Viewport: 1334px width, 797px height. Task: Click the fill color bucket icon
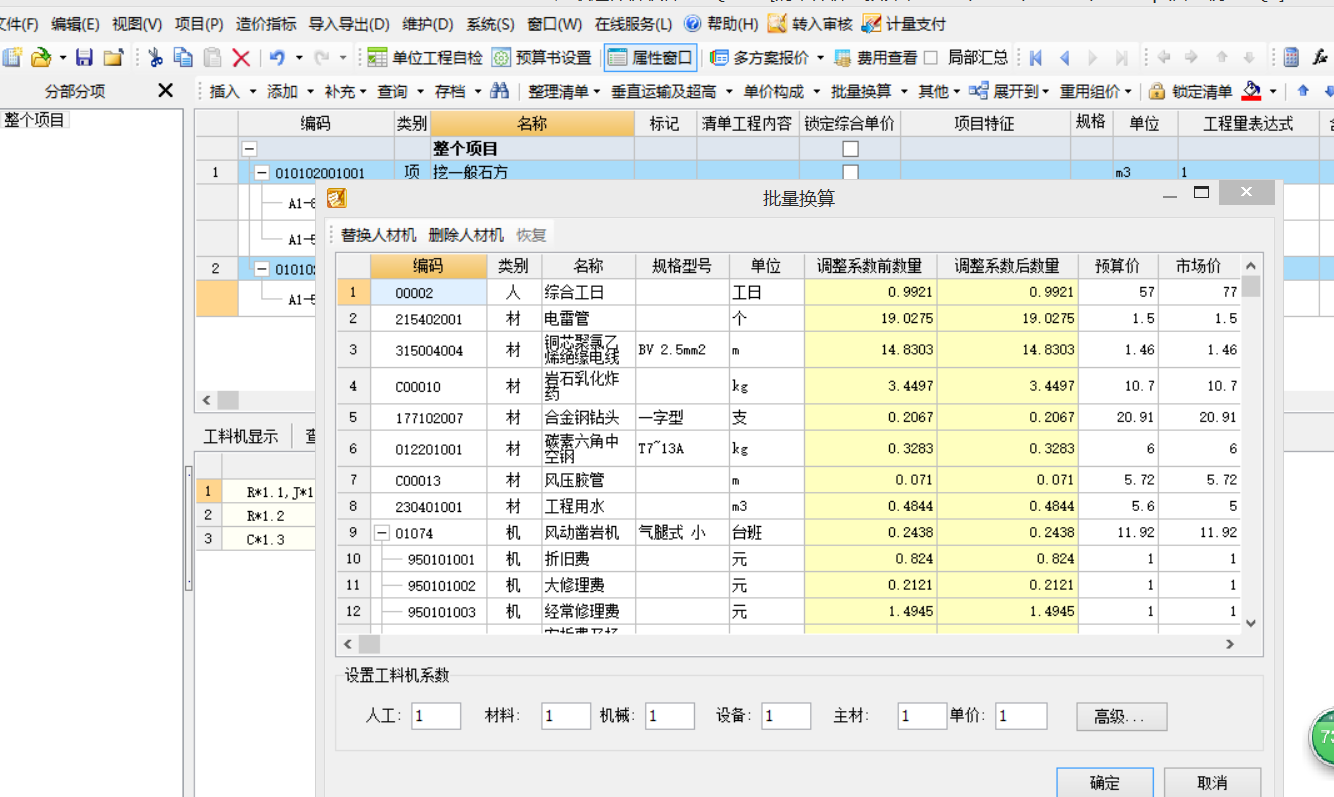click(1251, 91)
